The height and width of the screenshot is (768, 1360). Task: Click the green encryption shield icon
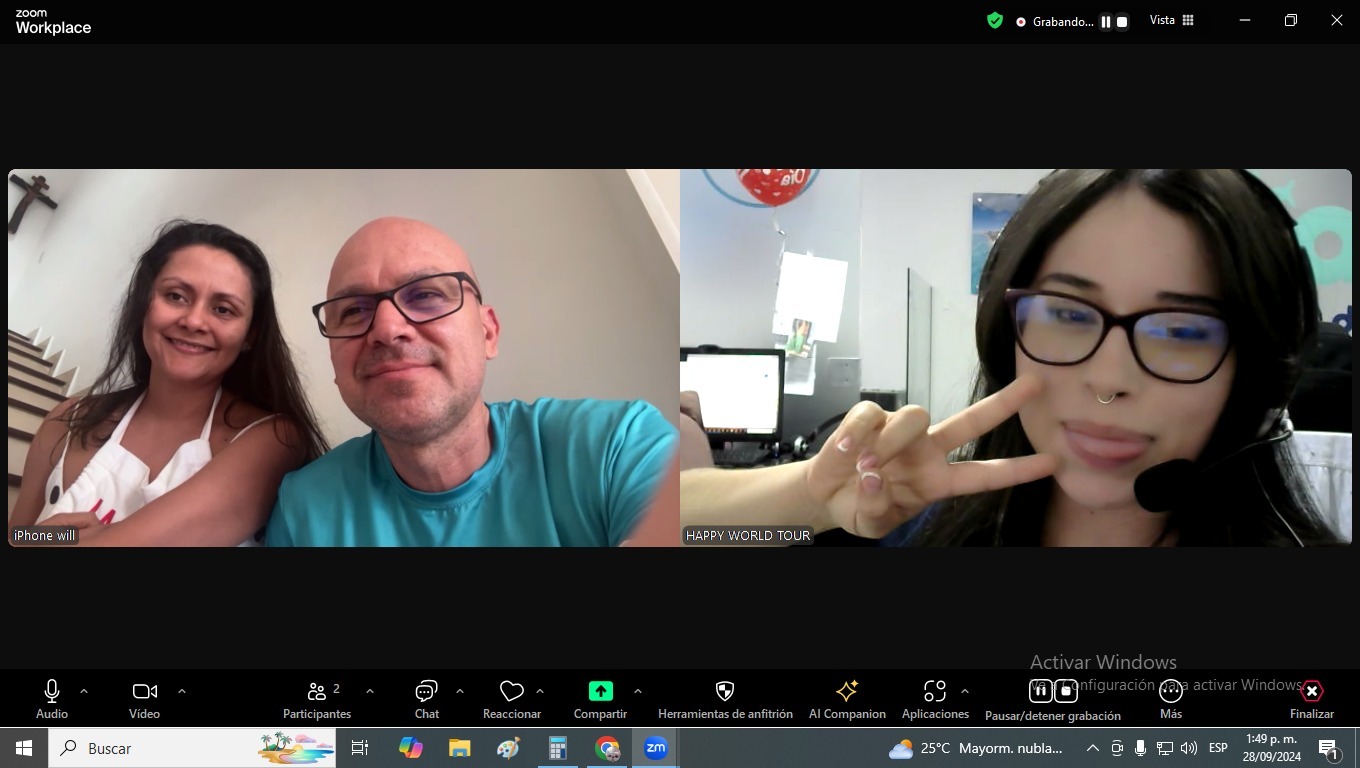pyautogui.click(x=995, y=20)
